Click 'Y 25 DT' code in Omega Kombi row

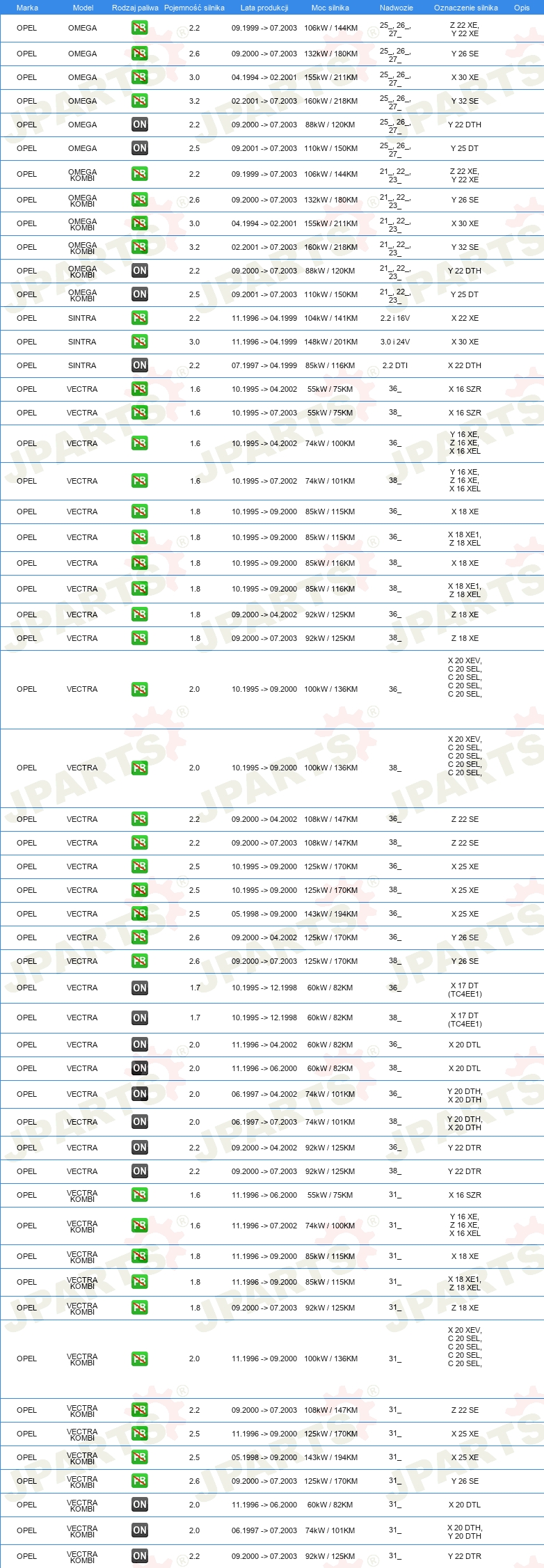point(465,294)
